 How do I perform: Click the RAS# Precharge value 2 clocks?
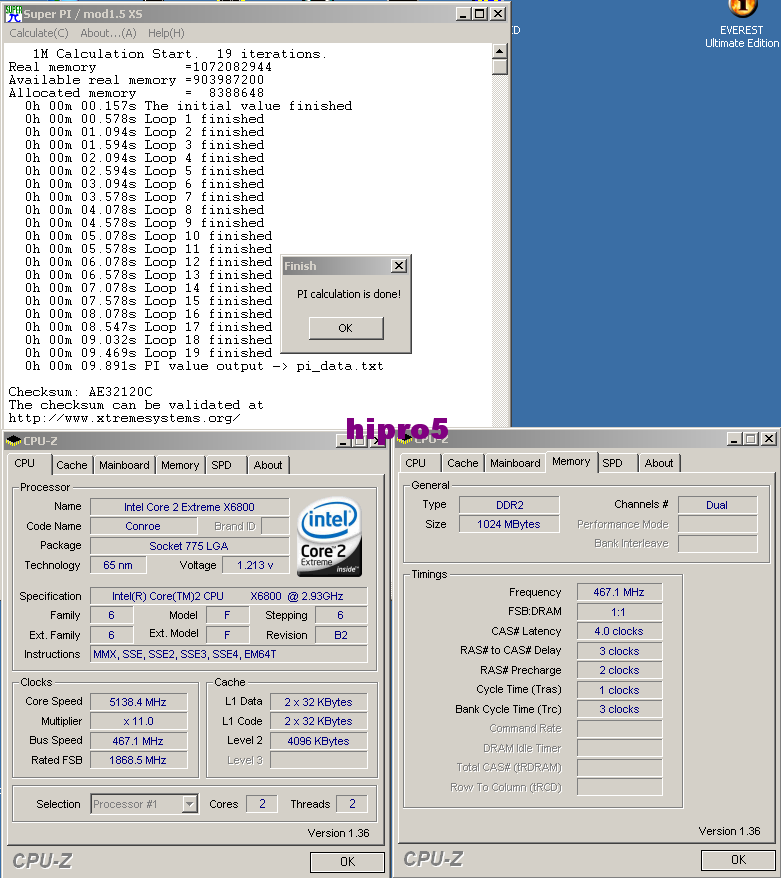[x=619, y=670]
